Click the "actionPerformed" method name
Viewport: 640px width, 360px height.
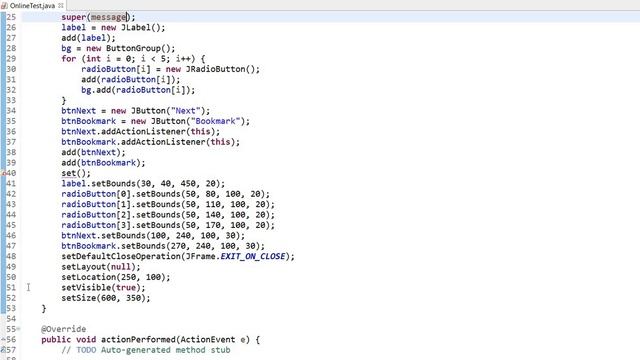click(x=138, y=340)
